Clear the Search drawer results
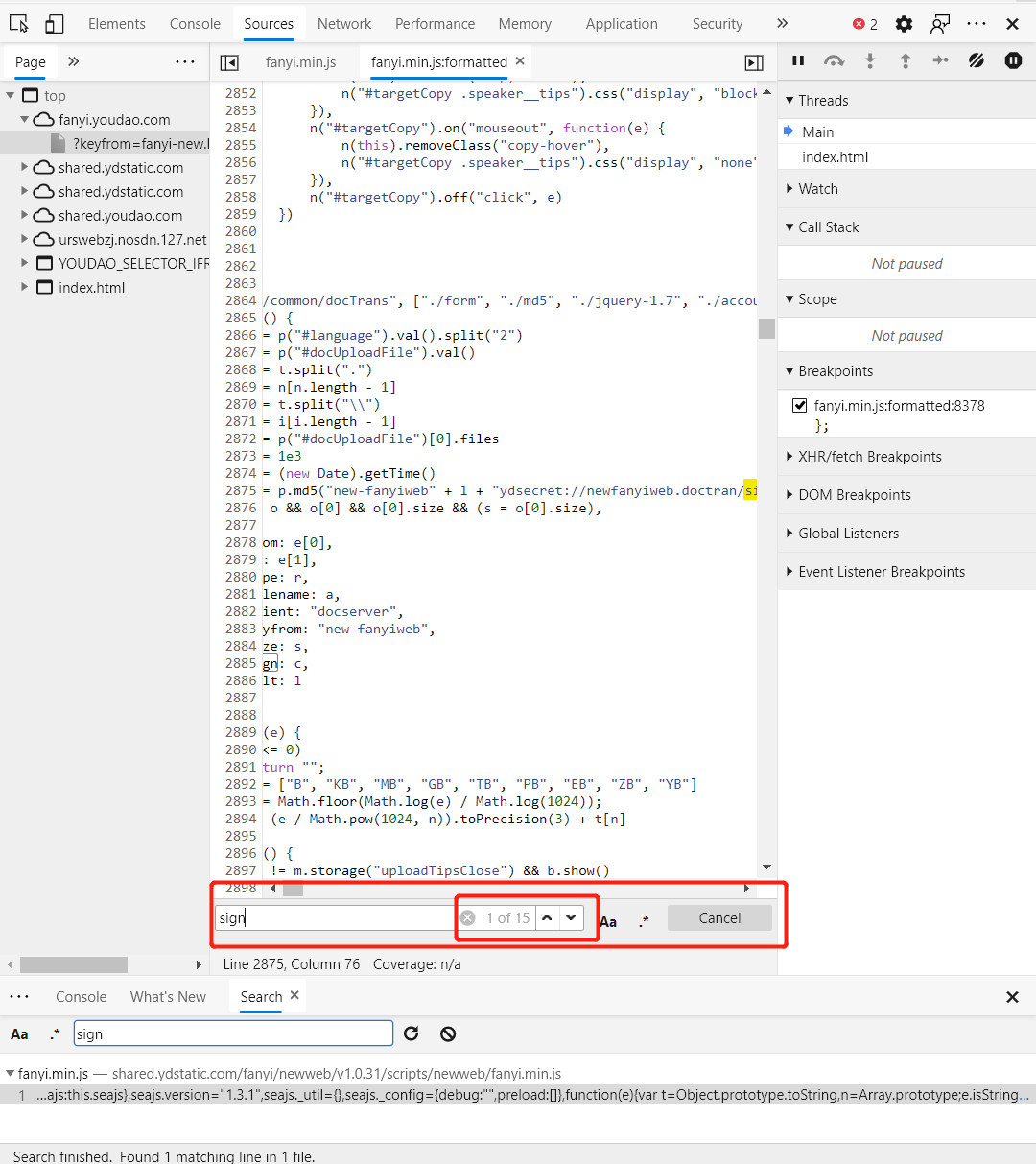The image size is (1036, 1164). click(x=448, y=1033)
